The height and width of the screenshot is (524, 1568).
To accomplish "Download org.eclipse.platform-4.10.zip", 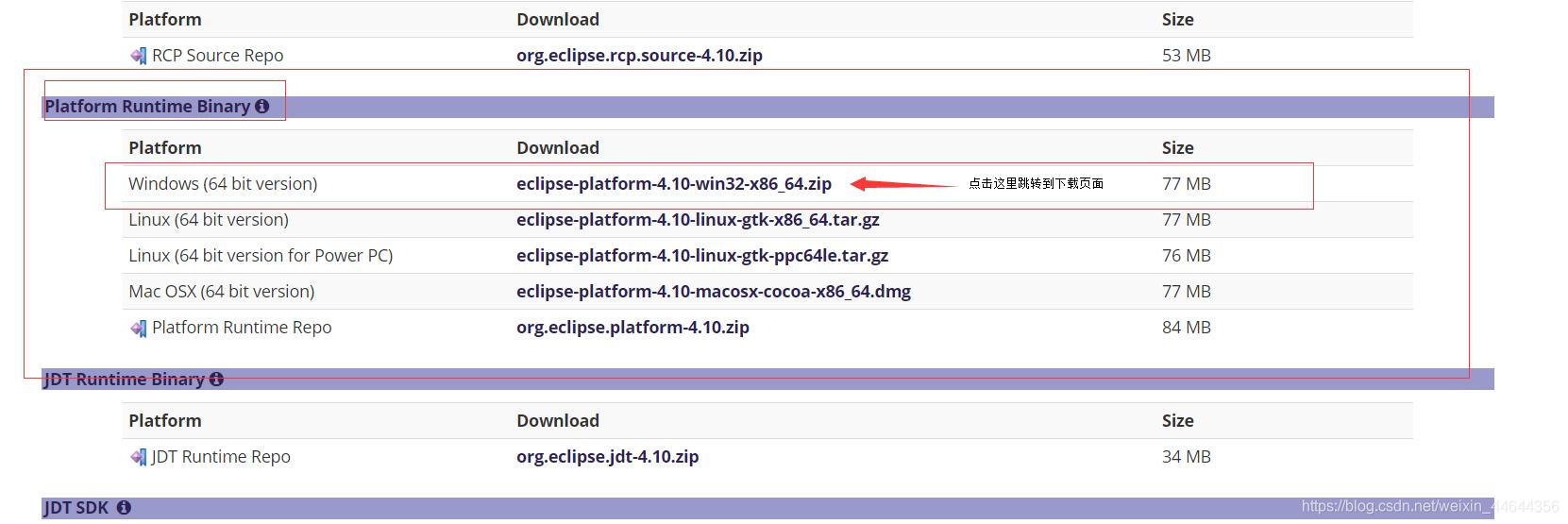I will click(632, 328).
